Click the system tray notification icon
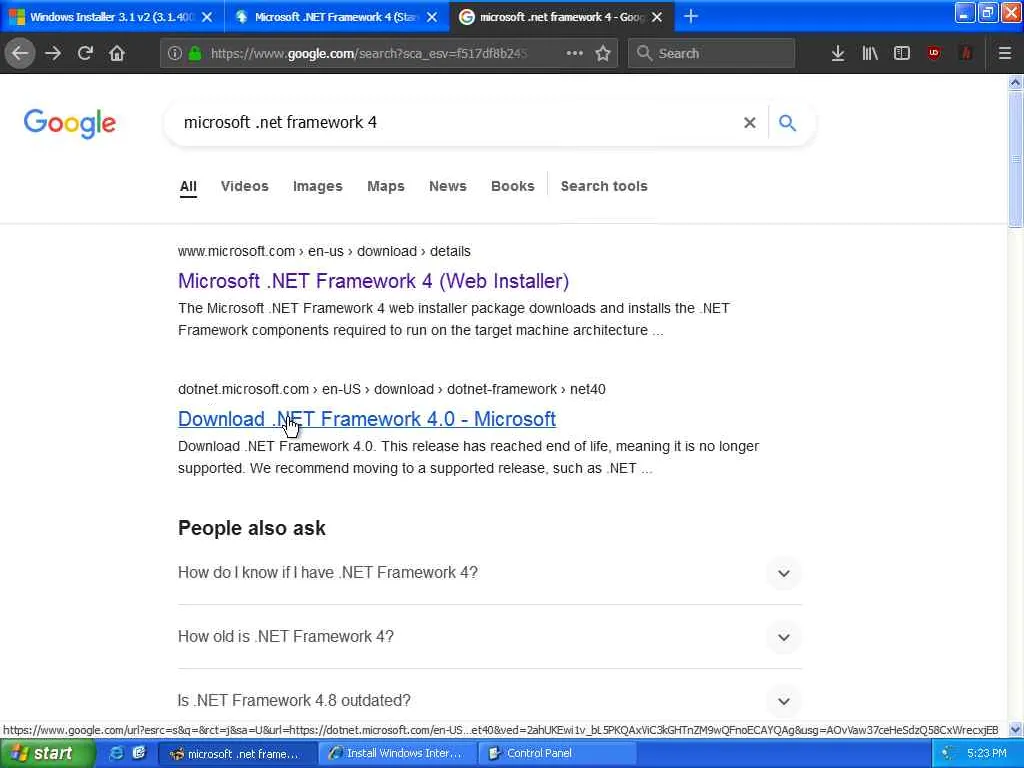Viewport: 1024px width, 768px height. point(948,754)
